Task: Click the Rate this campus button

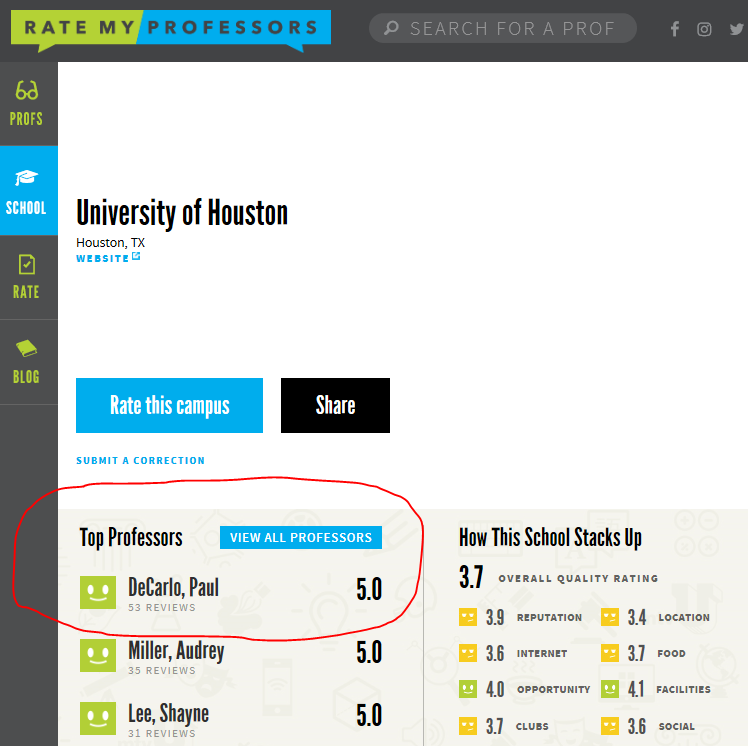Action: click(x=169, y=406)
